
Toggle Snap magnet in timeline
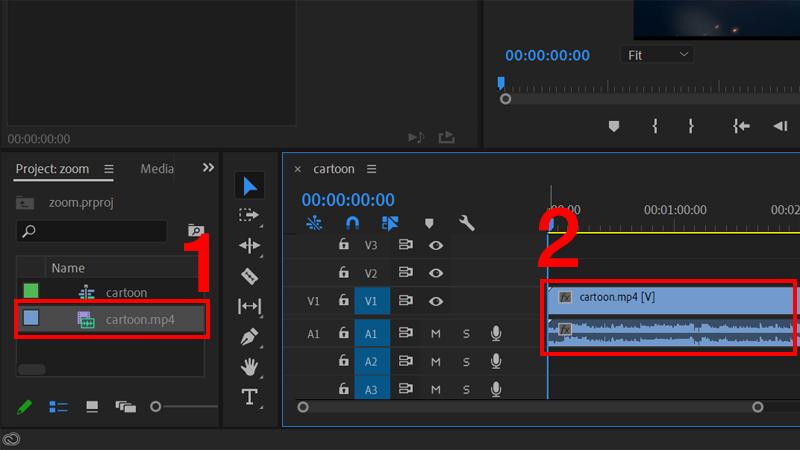(x=353, y=223)
